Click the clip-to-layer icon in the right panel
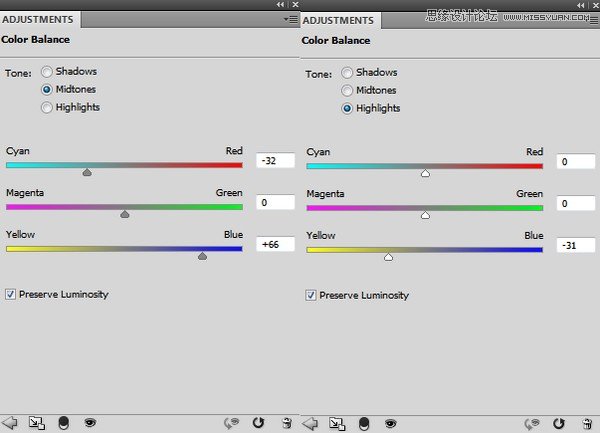Screen dimensions: 600x433 (x=363, y=423)
